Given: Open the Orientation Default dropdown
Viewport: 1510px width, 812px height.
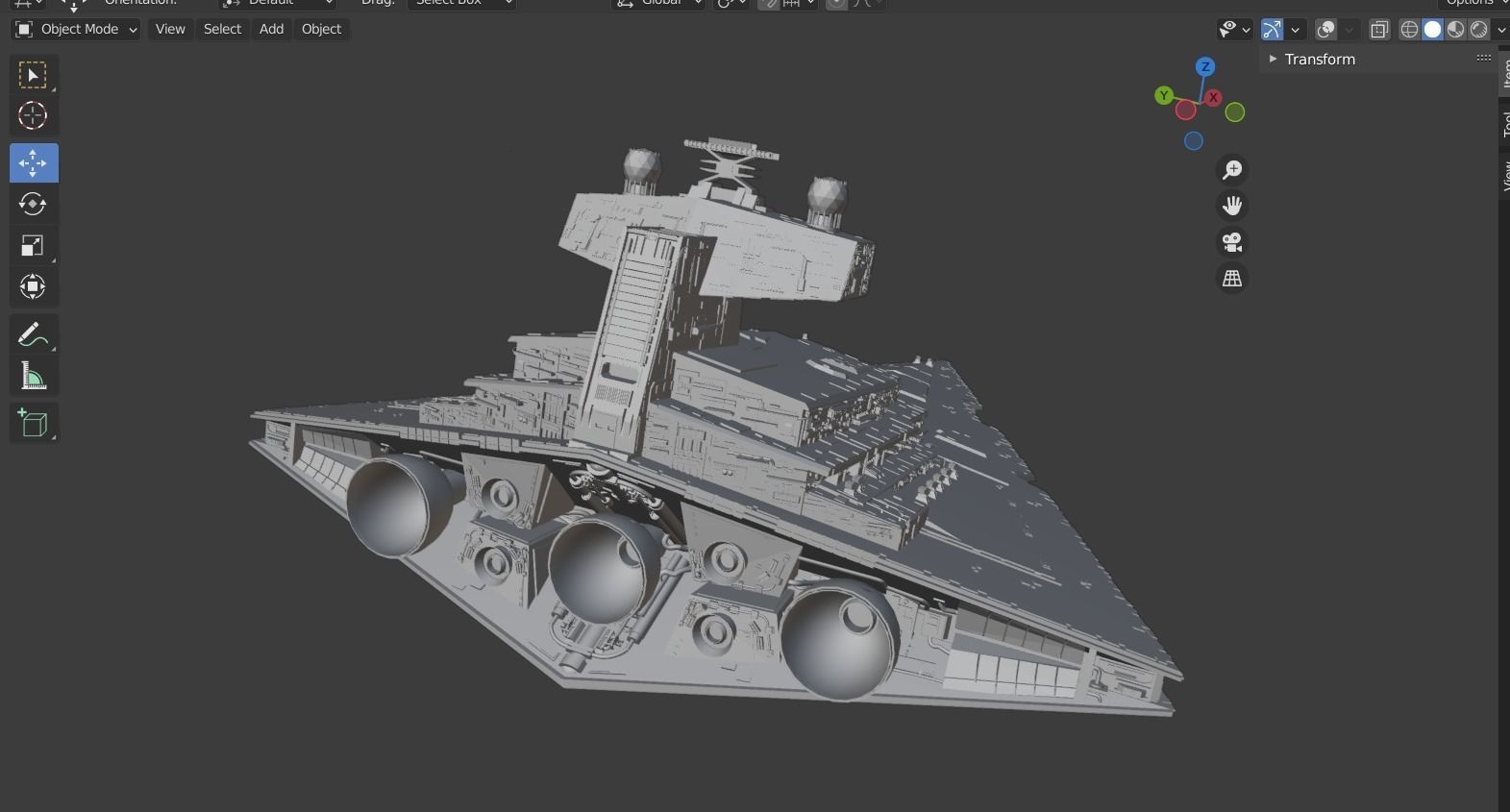Looking at the screenshot, I should pos(277,3).
